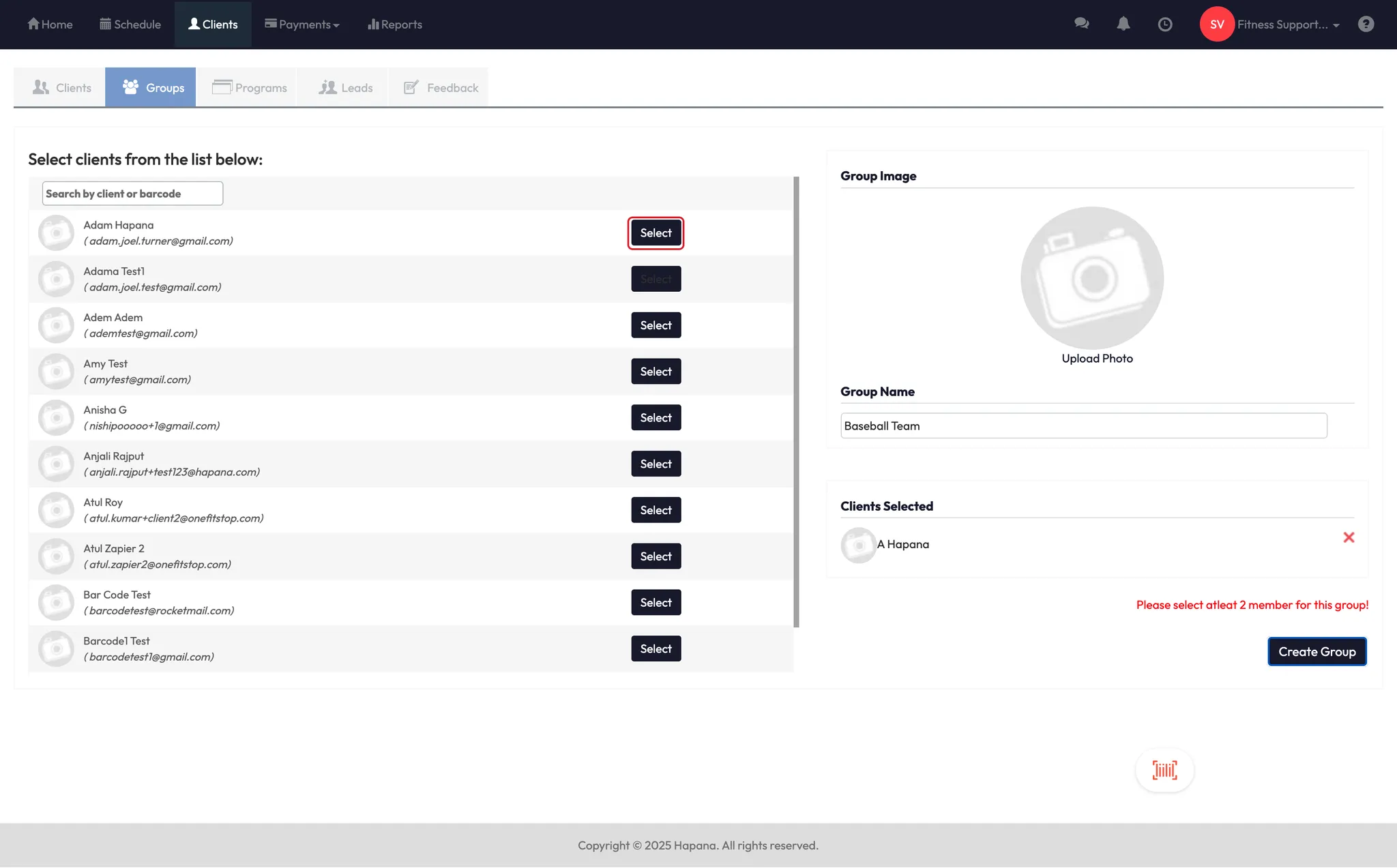The width and height of the screenshot is (1397, 868).
Task: Open the Payments dropdown menu
Action: [302, 25]
